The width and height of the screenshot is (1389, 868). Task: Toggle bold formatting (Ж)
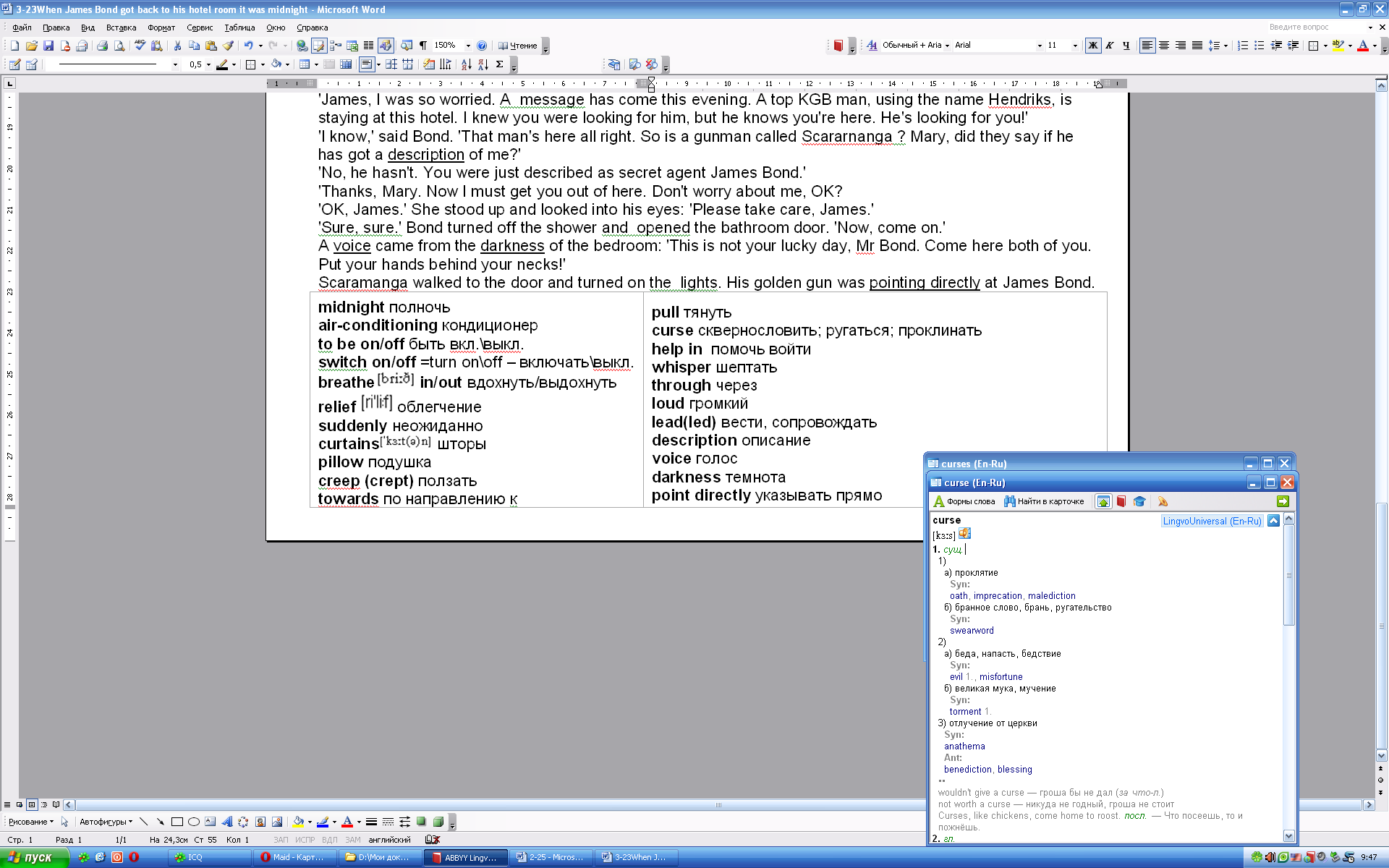coord(1093,46)
